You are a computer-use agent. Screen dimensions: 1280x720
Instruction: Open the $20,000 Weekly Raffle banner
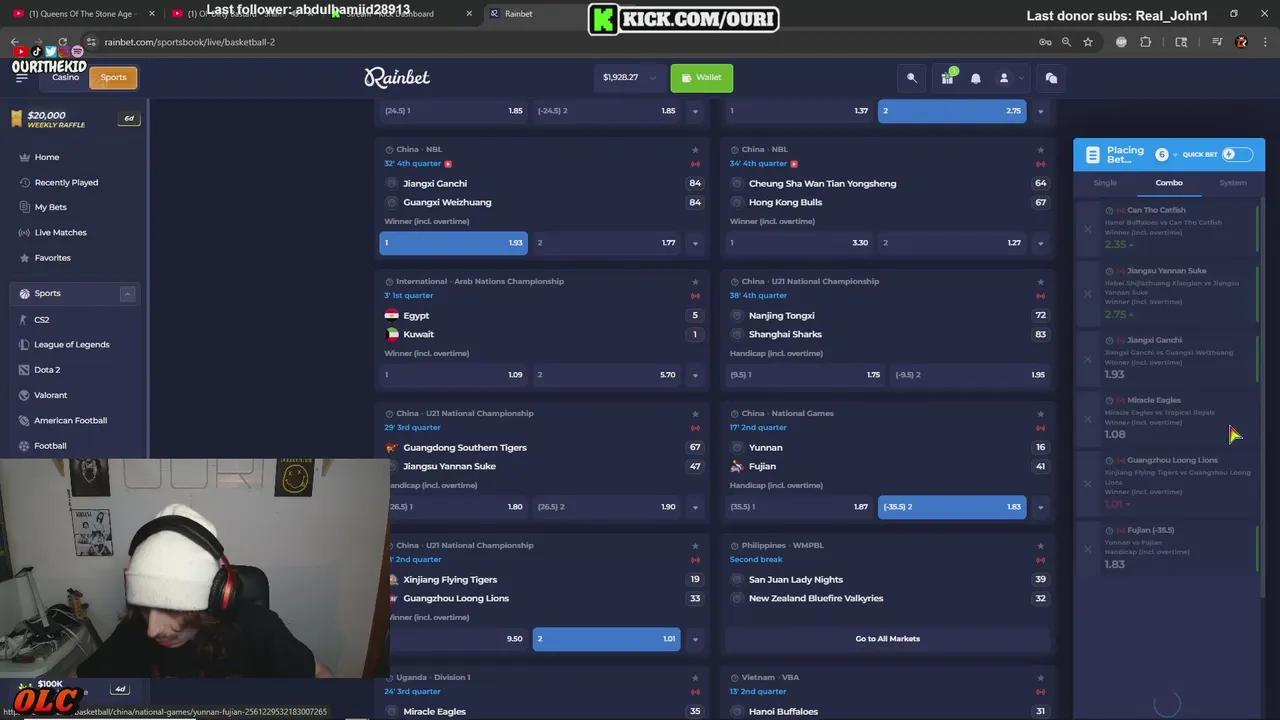73,119
